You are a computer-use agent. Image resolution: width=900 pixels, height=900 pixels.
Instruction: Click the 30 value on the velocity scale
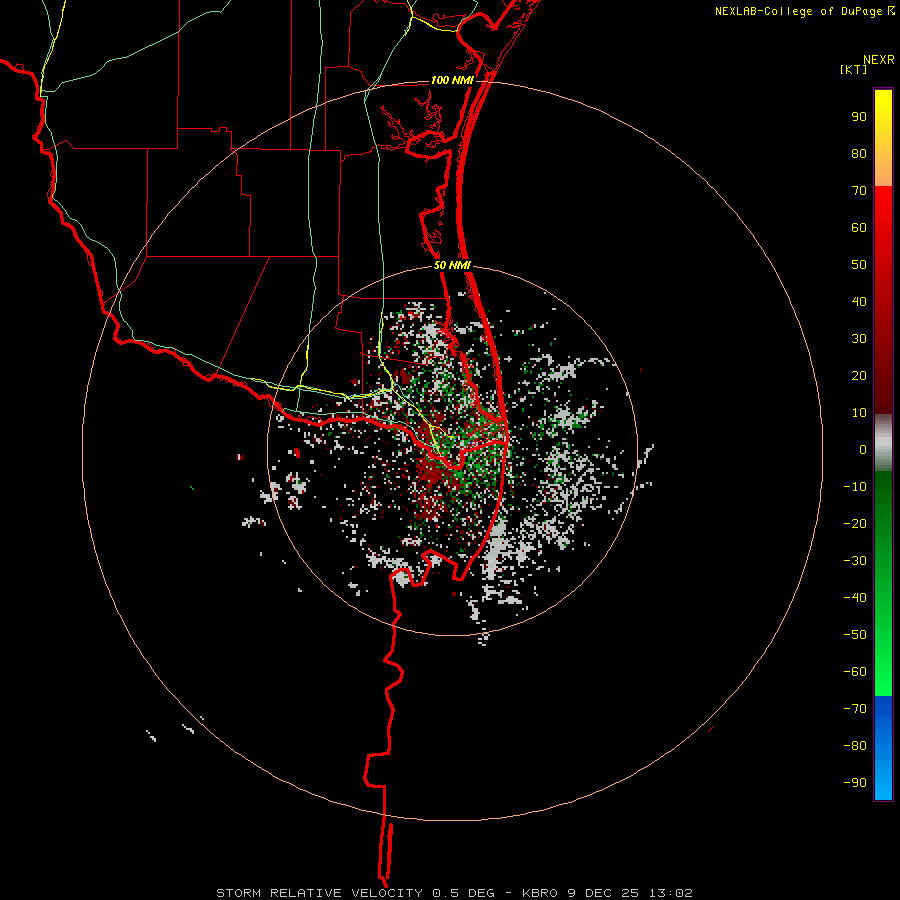(859, 339)
